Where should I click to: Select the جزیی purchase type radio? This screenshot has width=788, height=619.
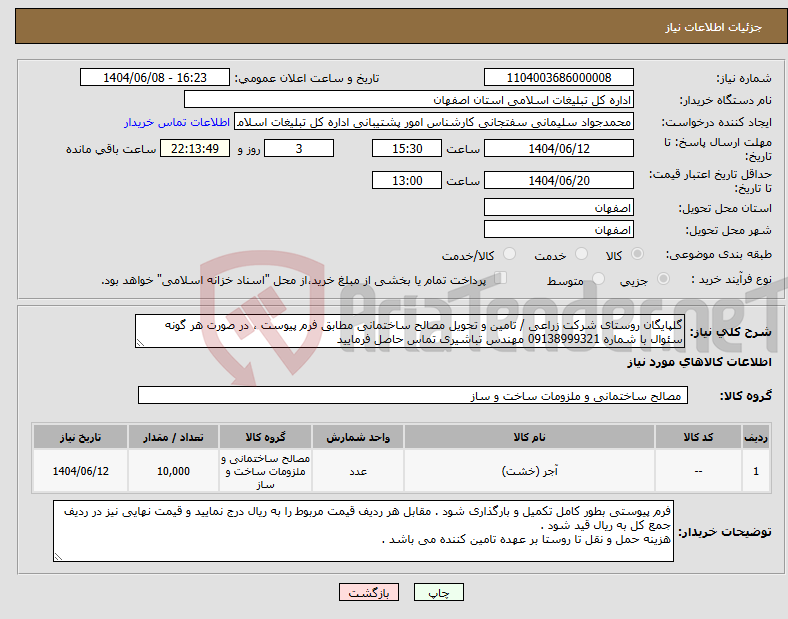[x=663, y=278]
